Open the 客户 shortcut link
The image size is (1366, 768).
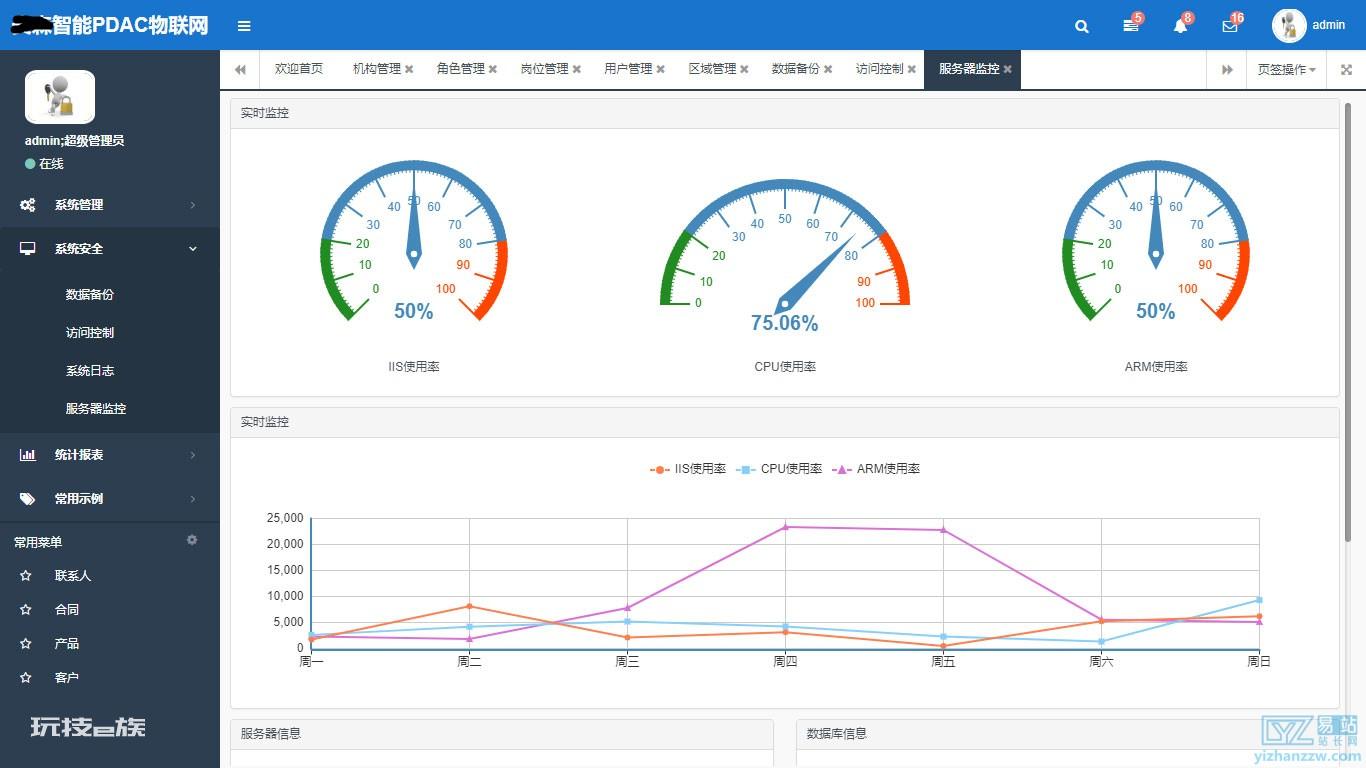(67, 678)
